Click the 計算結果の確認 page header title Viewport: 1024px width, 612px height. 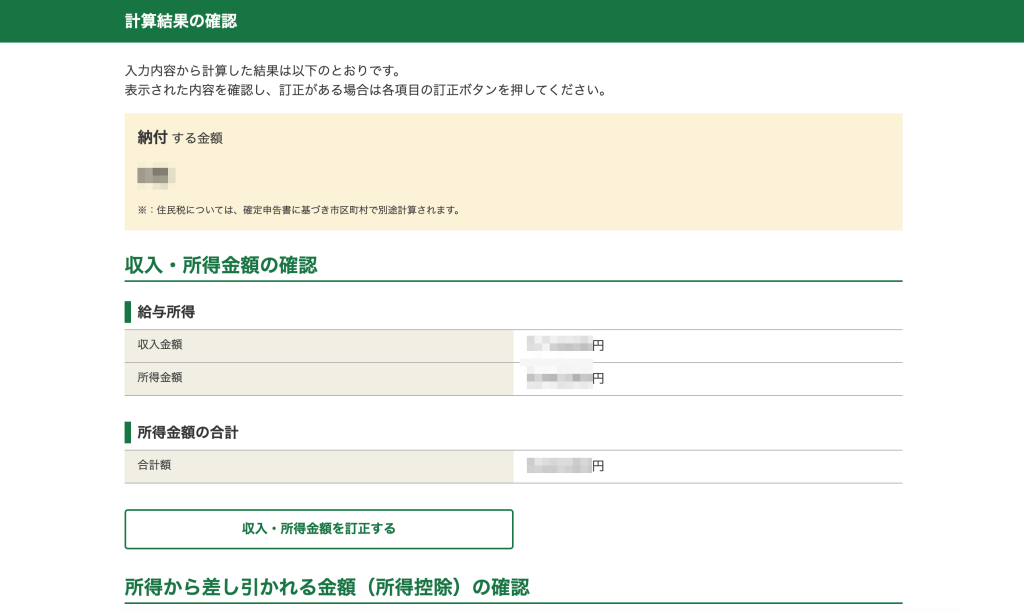tap(181, 21)
